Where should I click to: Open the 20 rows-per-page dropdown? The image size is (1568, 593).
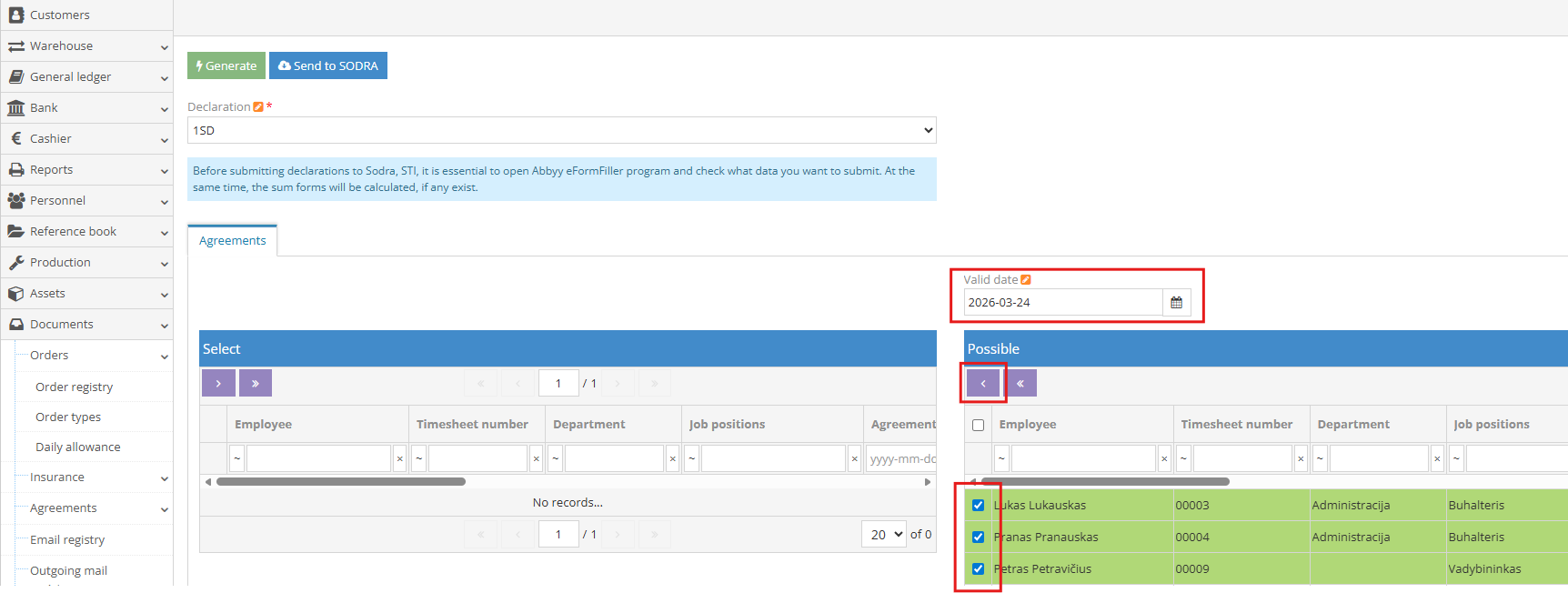[883, 535]
